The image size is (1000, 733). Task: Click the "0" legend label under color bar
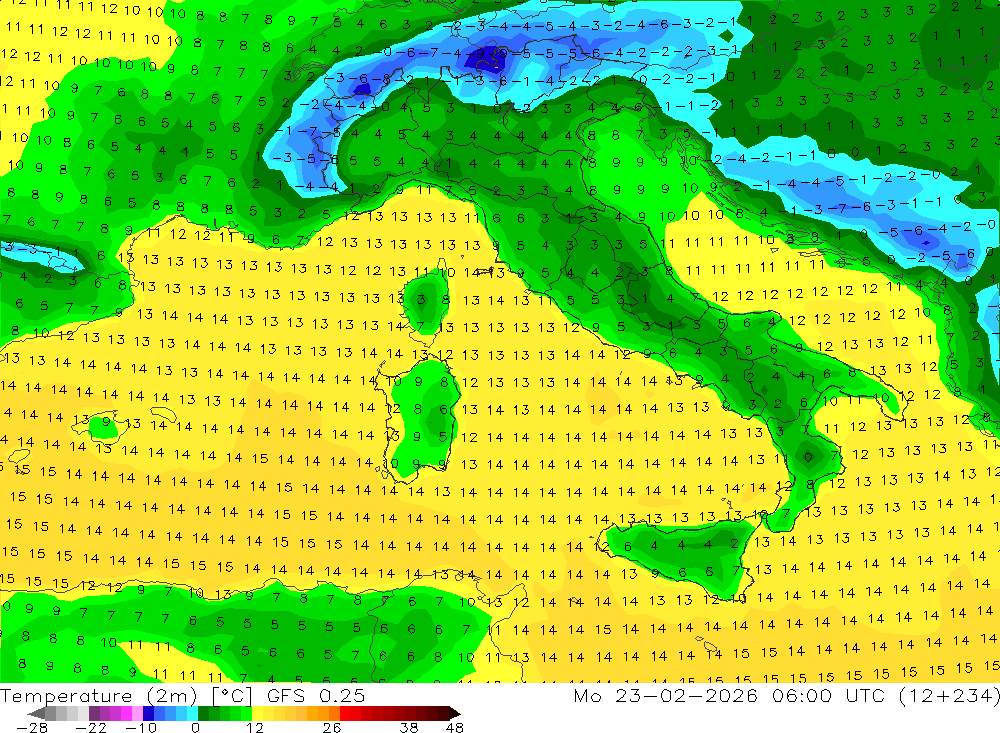tap(195, 727)
